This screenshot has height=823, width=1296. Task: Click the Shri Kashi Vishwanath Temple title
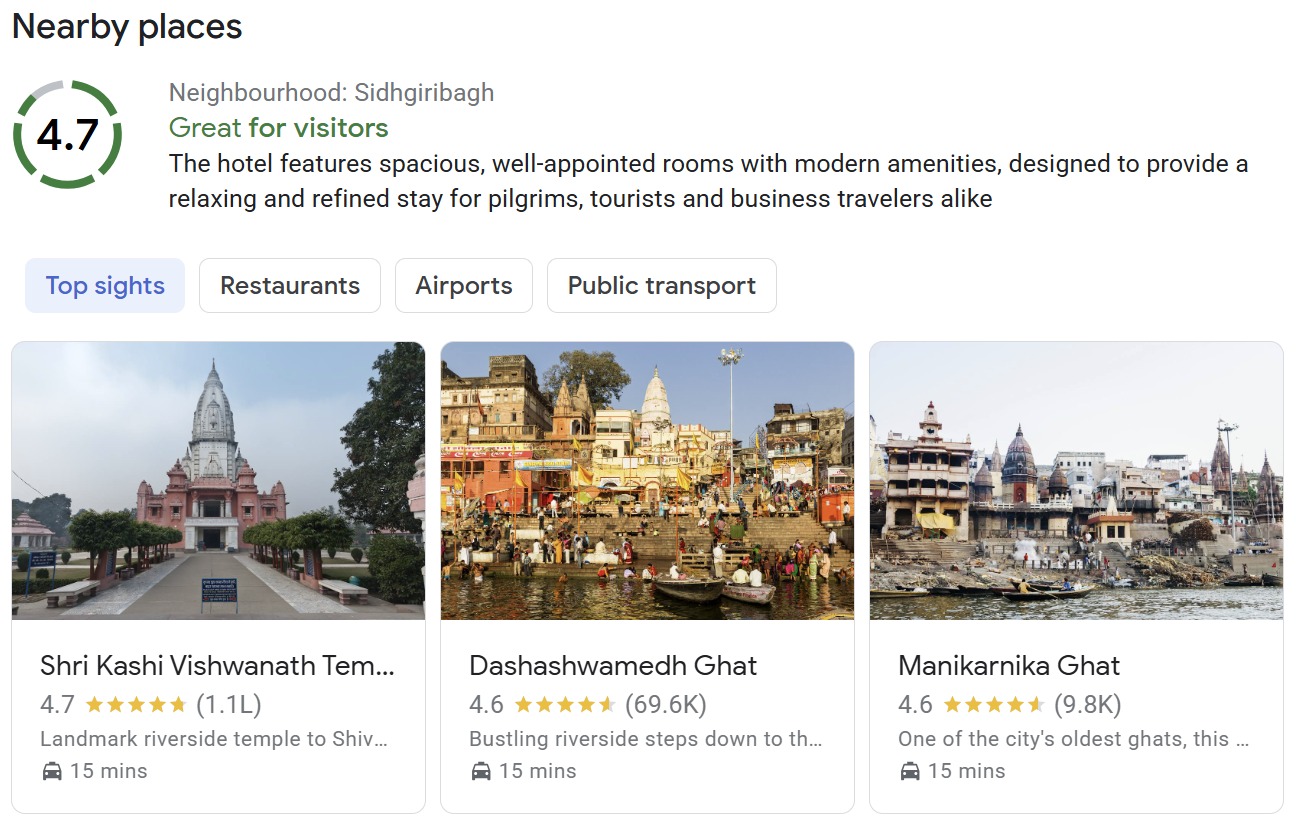point(217,666)
